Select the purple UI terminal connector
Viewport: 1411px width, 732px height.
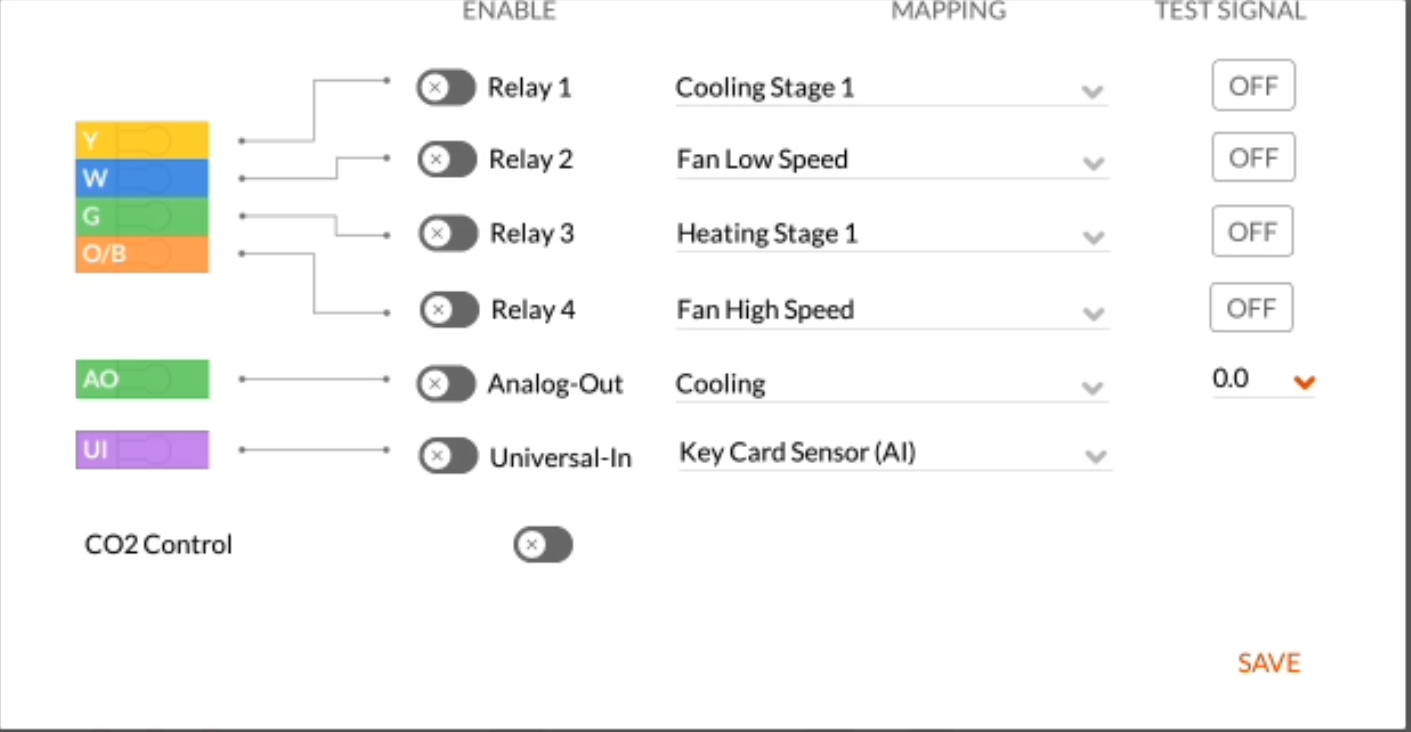pyautogui.click(x=140, y=450)
